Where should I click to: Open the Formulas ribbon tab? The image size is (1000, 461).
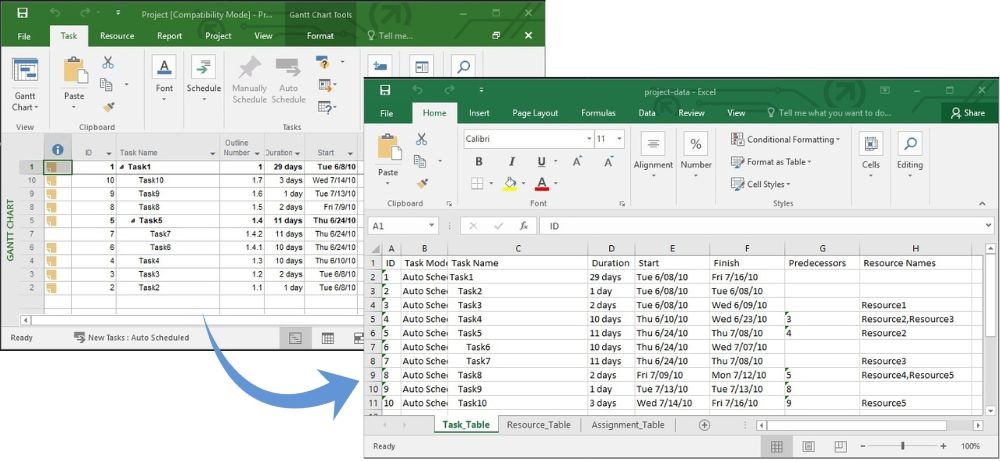coord(598,113)
